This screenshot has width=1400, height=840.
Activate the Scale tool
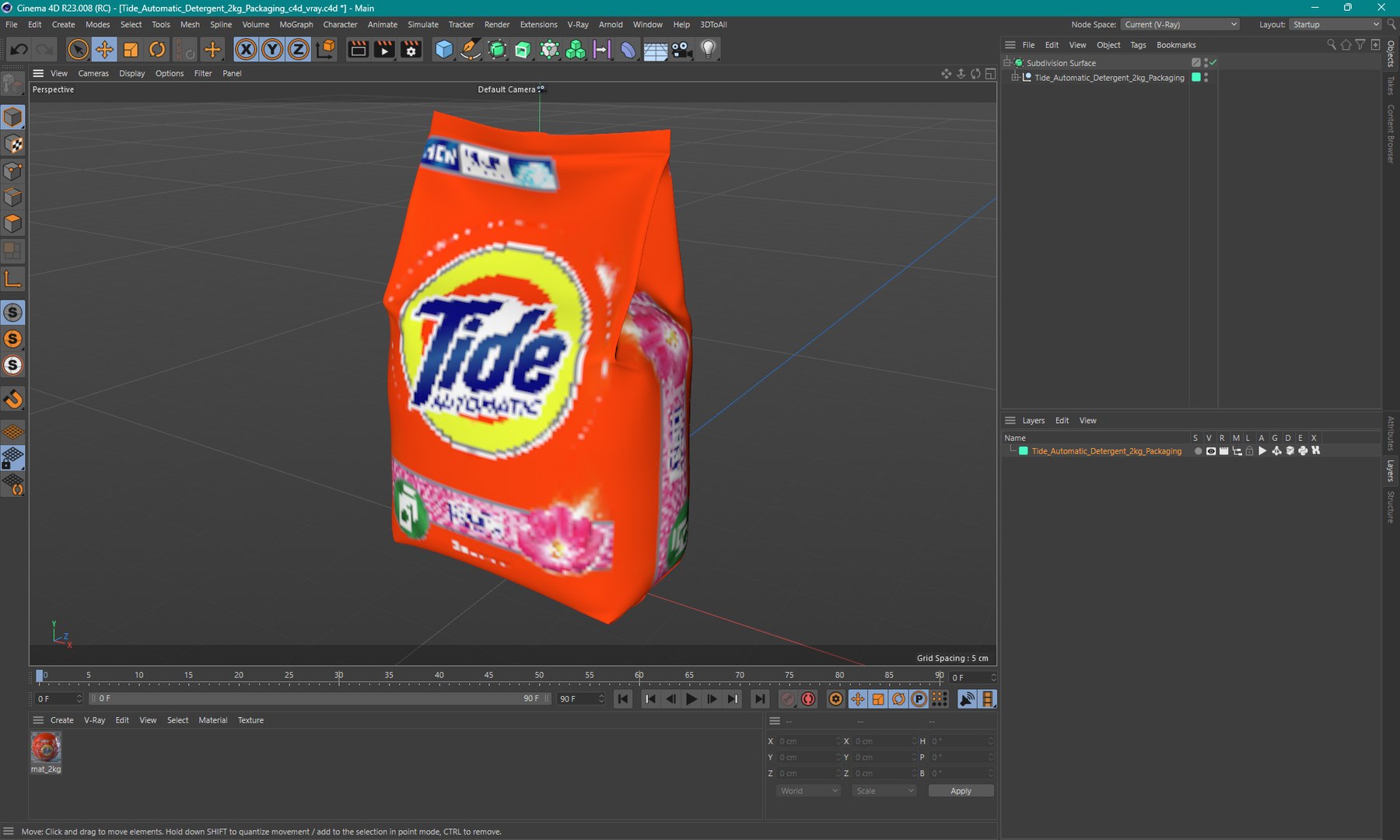[x=131, y=50]
